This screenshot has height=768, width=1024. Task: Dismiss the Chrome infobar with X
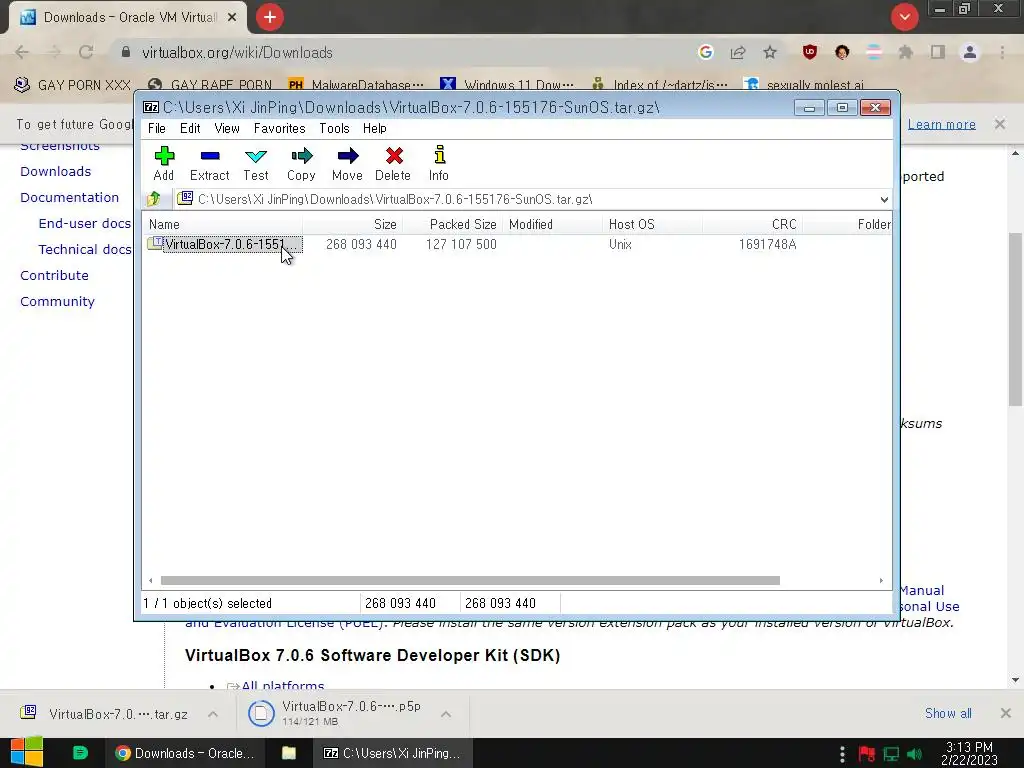[1000, 123]
